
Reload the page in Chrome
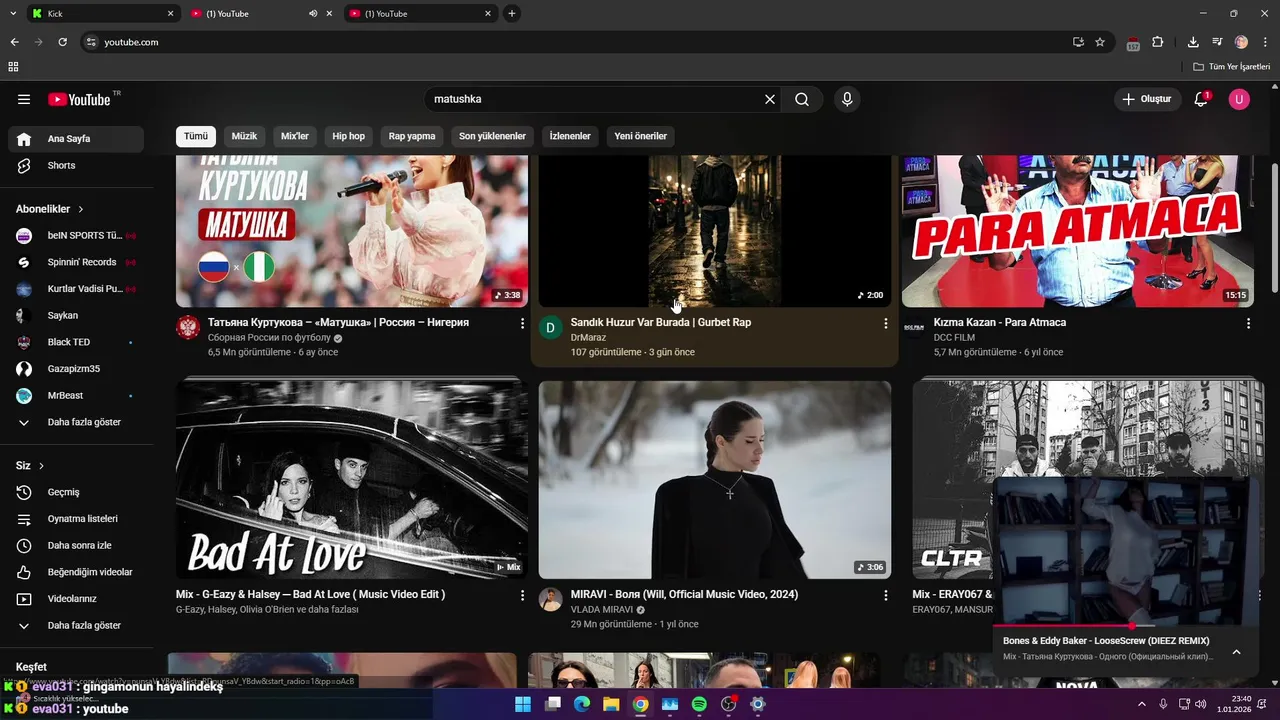(62, 42)
